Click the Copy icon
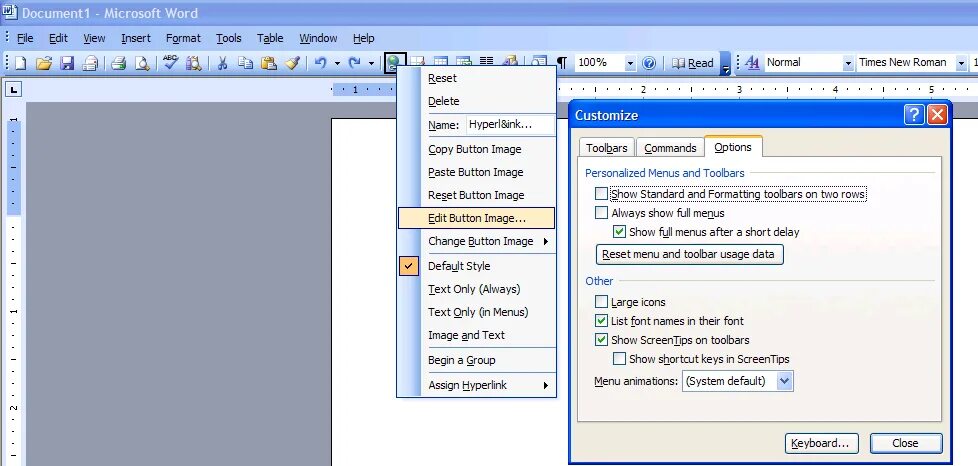Screen dimensions: 978x466 (246, 62)
